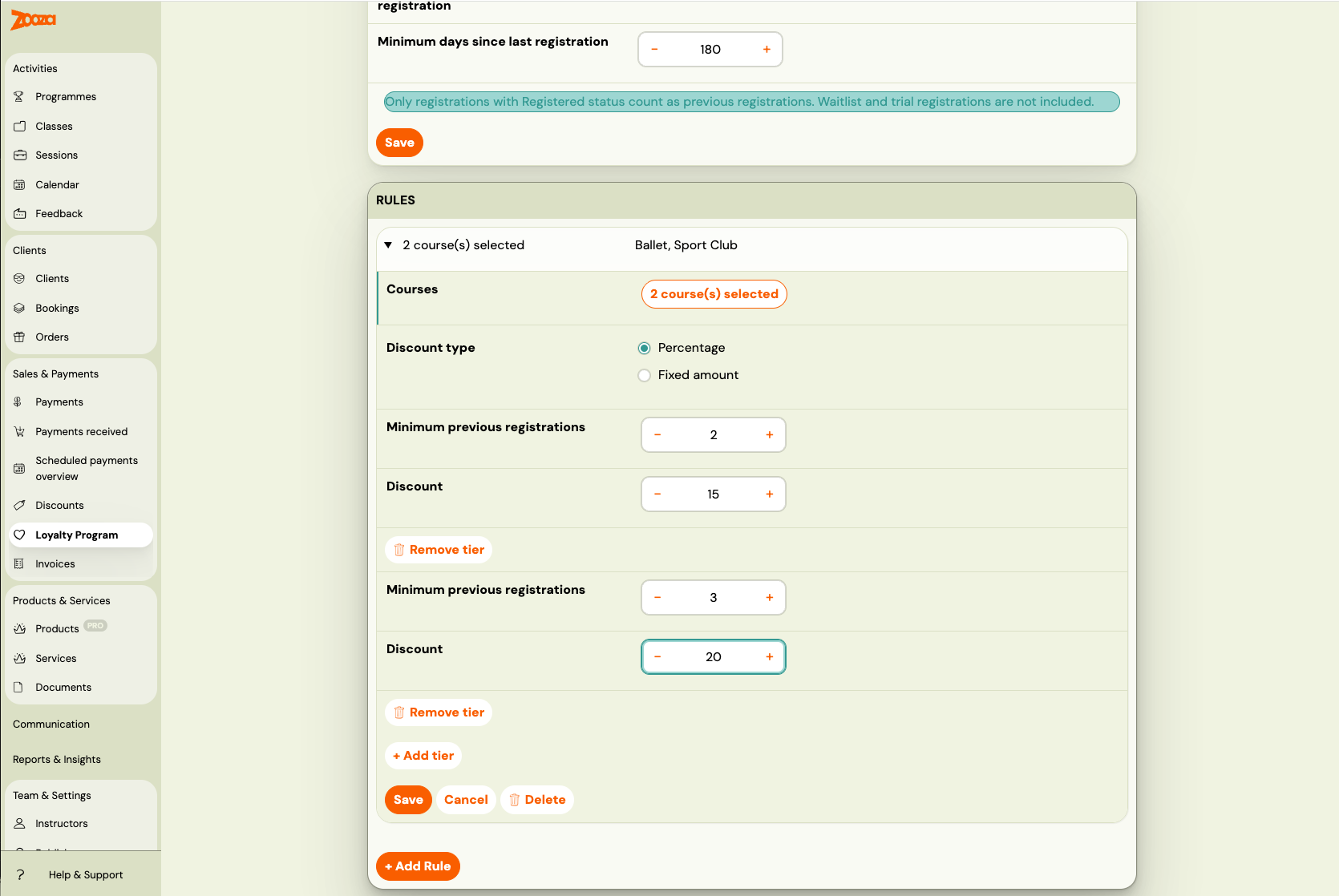This screenshot has height=896, width=1339.
Task: Open the 2 course(s) selected course picker
Action: click(x=714, y=293)
